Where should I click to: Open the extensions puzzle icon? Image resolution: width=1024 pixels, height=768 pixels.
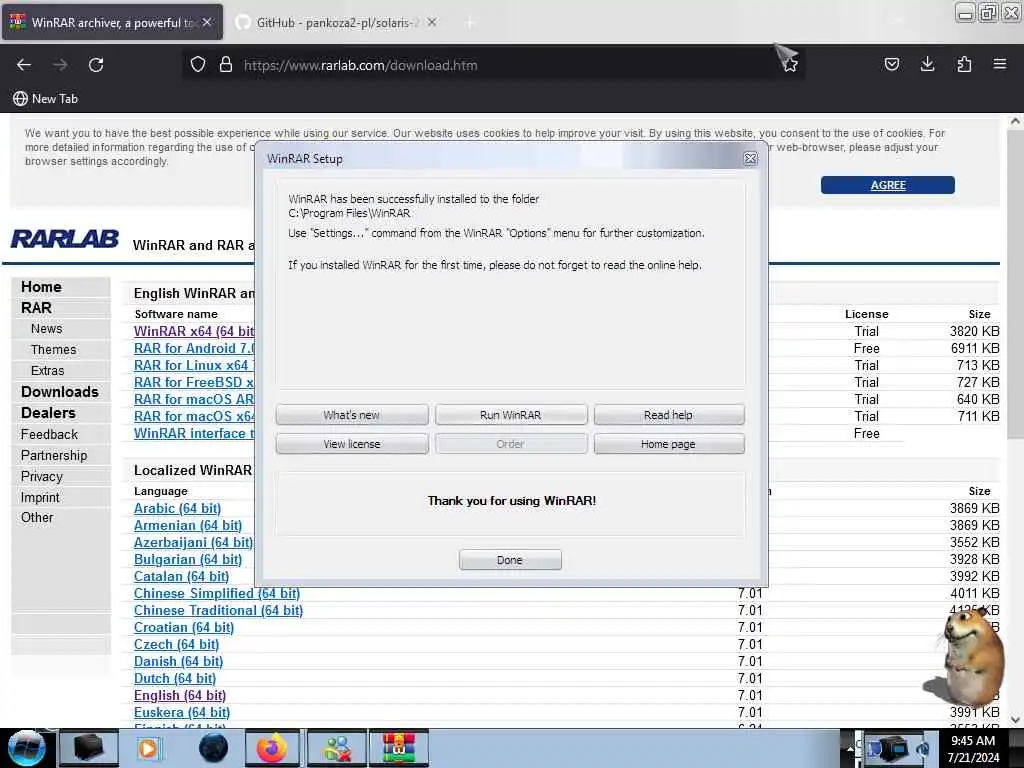pyautogui.click(x=964, y=64)
